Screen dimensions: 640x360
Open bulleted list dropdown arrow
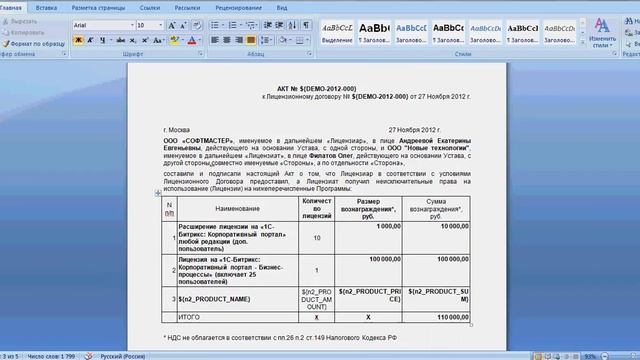tap(223, 25)
